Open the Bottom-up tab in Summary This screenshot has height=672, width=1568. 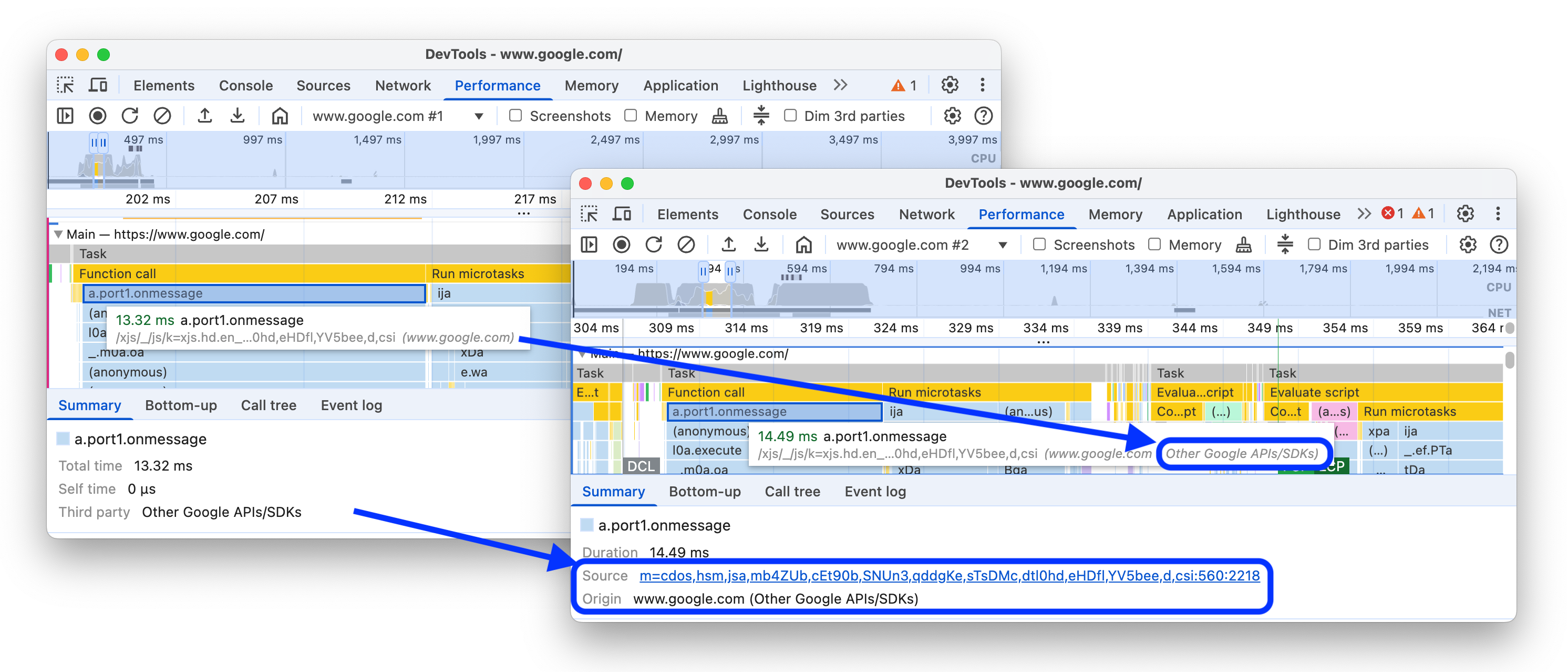click(x=181, y=405)
